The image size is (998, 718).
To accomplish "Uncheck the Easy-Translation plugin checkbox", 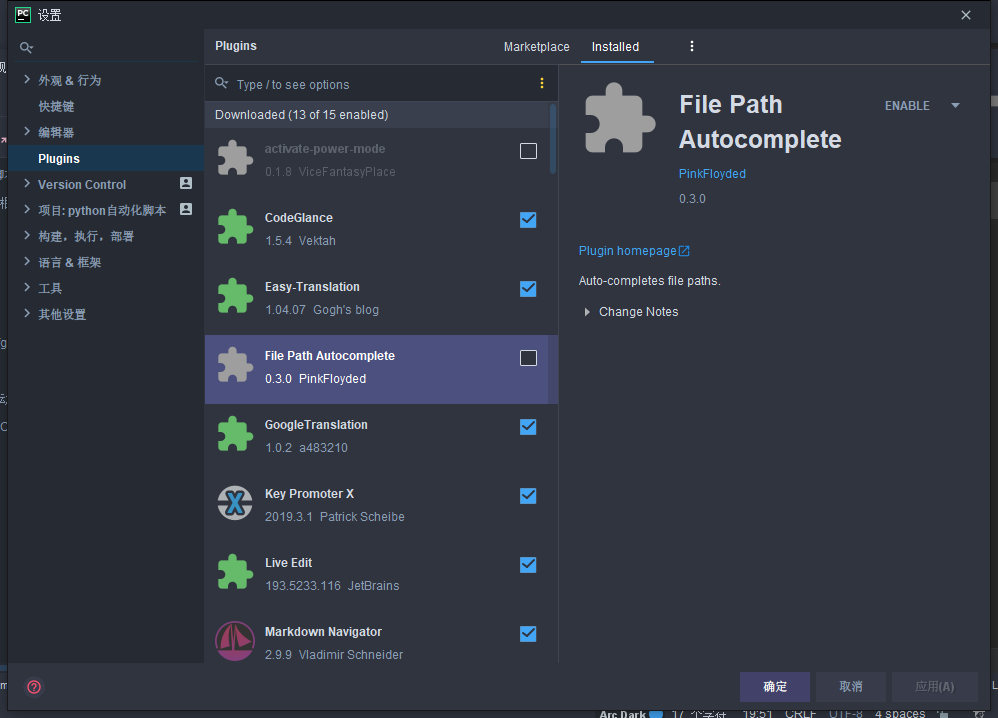I will click(528, 289).
